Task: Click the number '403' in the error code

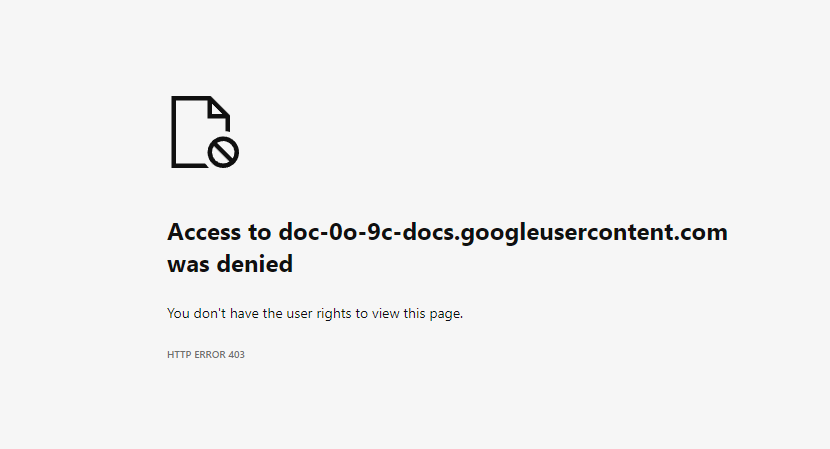Action: tap(237, 355)
